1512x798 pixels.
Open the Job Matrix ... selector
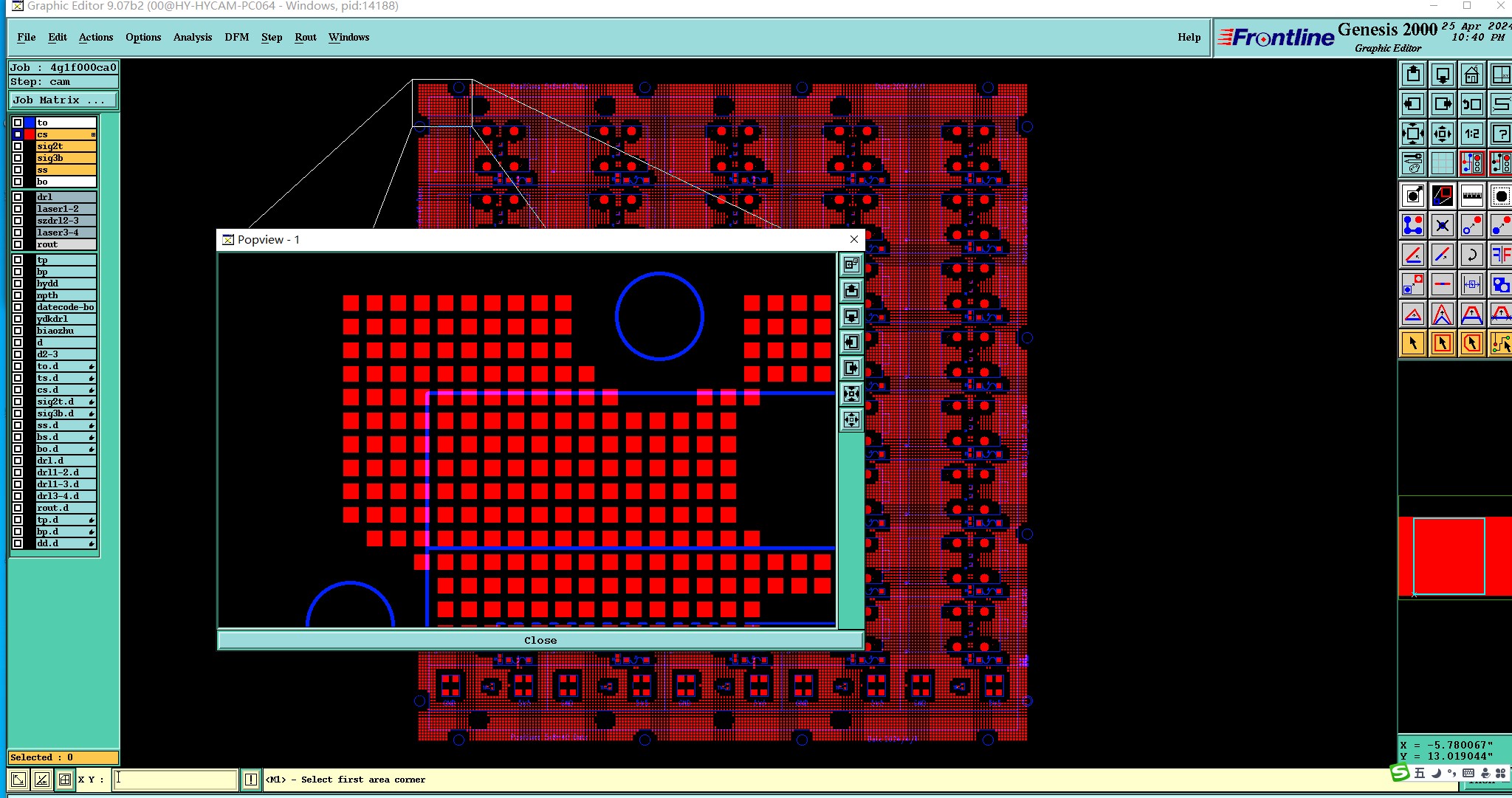click(63, 100)
